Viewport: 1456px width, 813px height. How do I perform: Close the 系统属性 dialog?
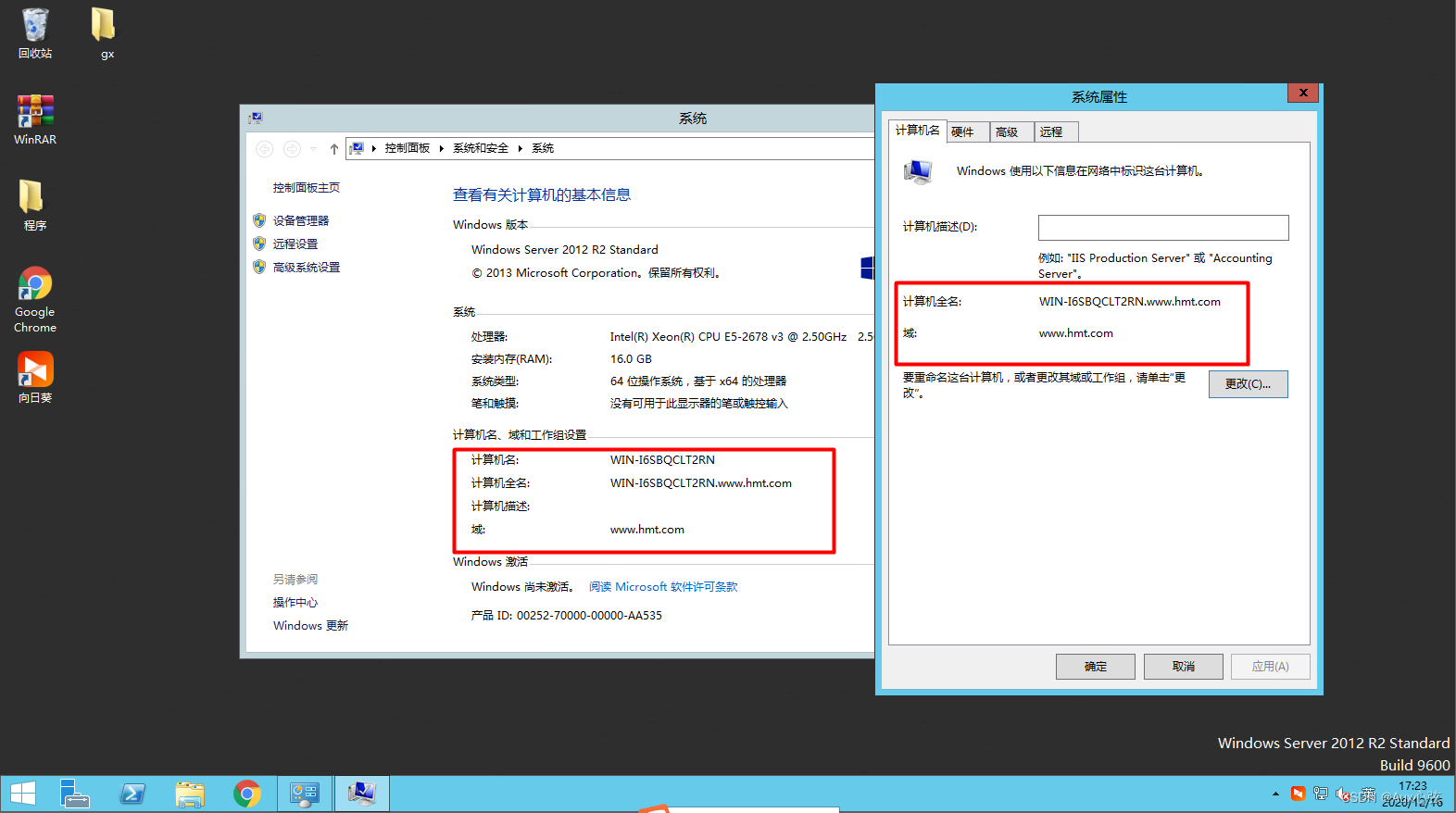1302,93
